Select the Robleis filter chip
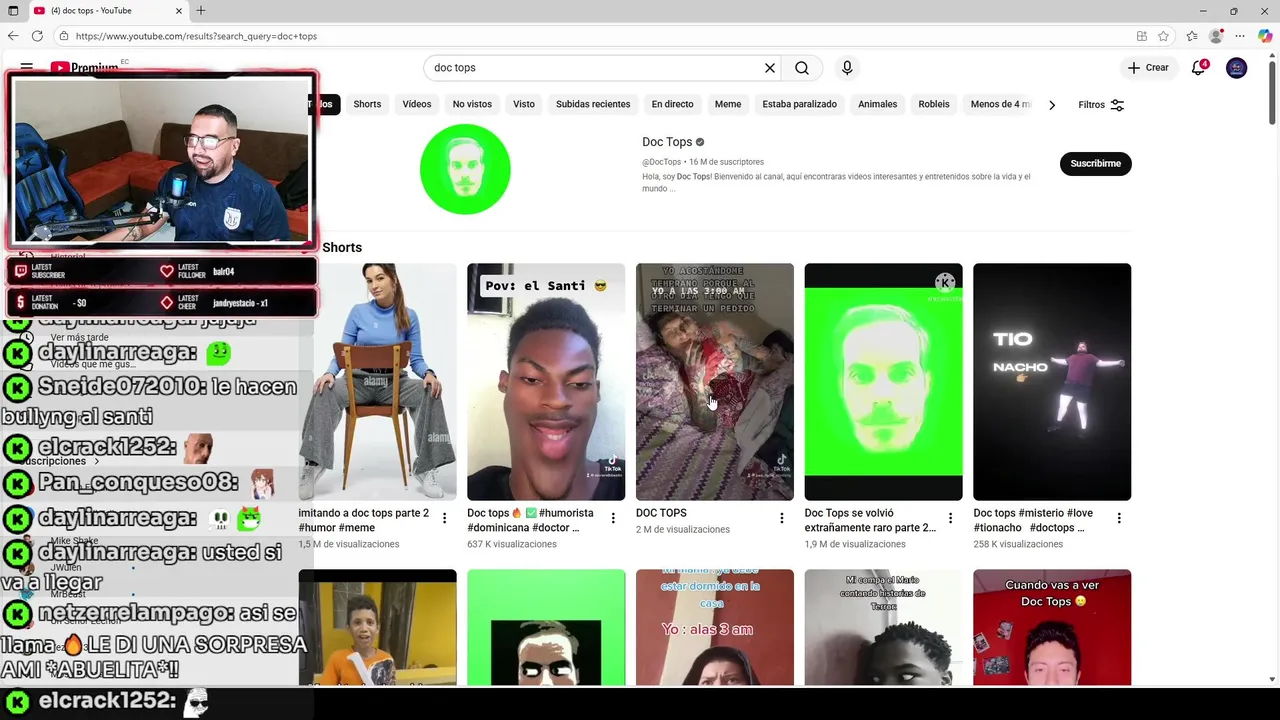Screen dimensions: 1280x720 (x=934, y=104)
